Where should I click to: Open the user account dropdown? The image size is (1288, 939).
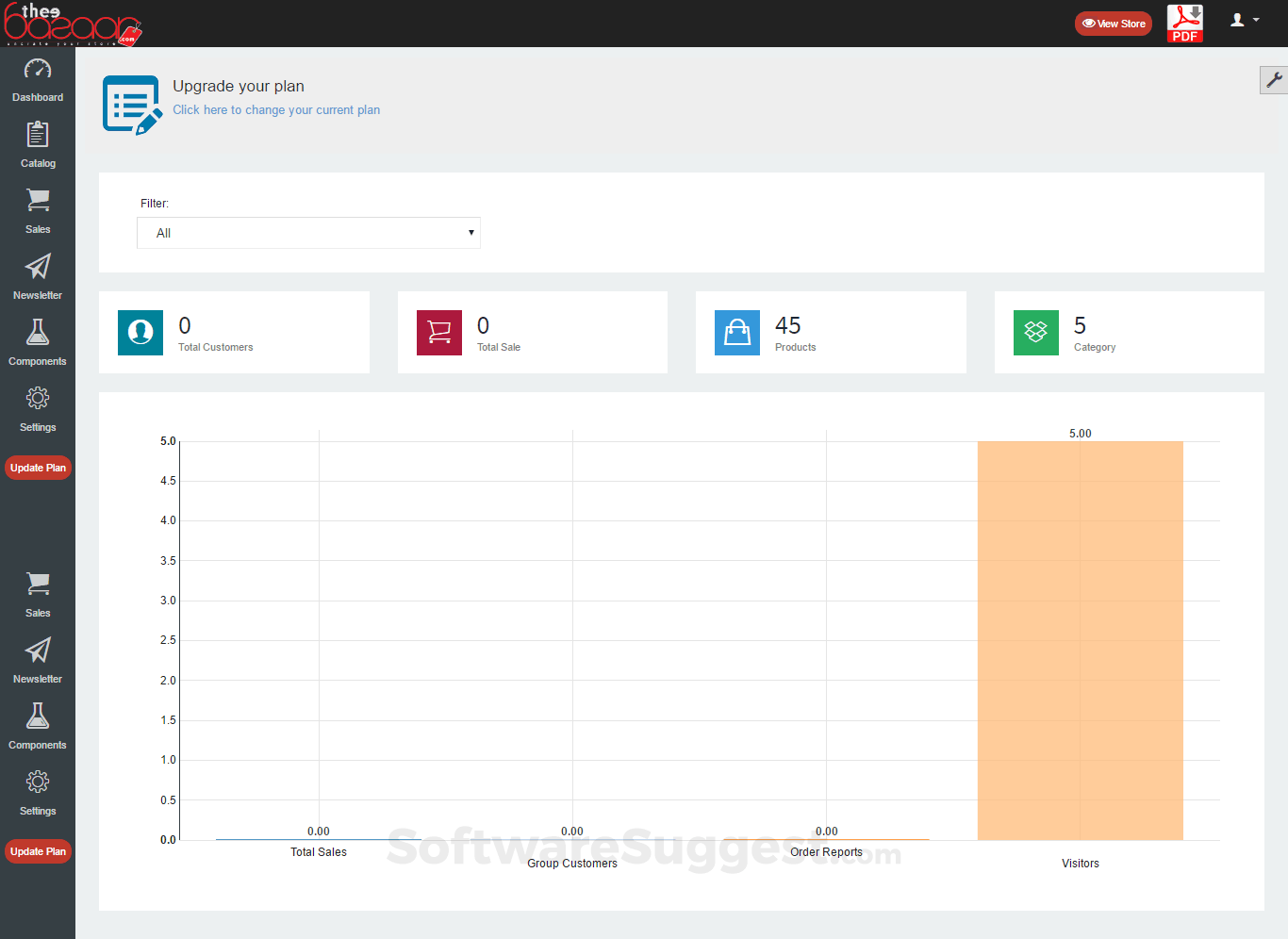pyautogui.click(x=1245, y=20)
